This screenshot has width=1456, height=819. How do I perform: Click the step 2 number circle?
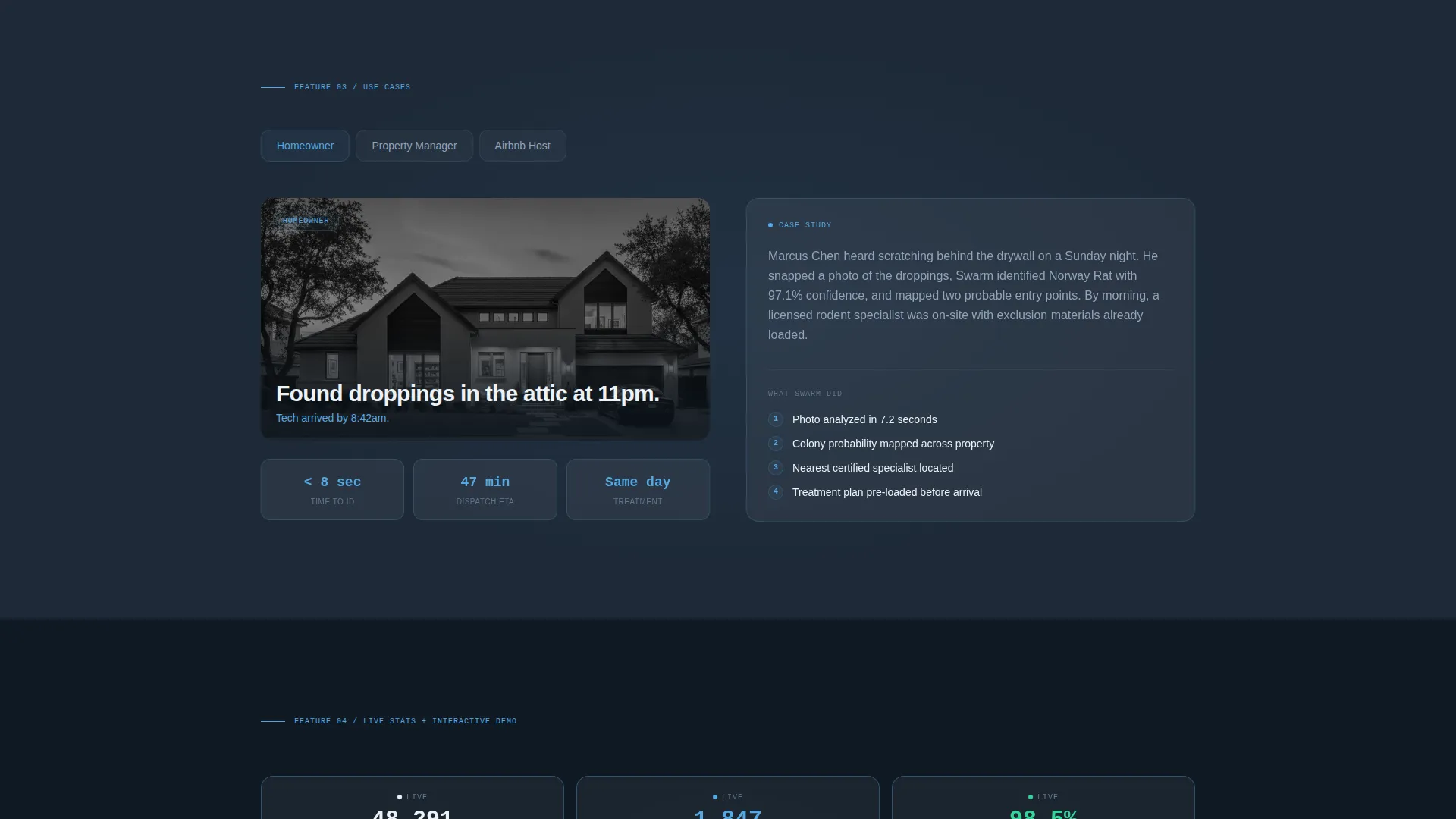[776, 444]
